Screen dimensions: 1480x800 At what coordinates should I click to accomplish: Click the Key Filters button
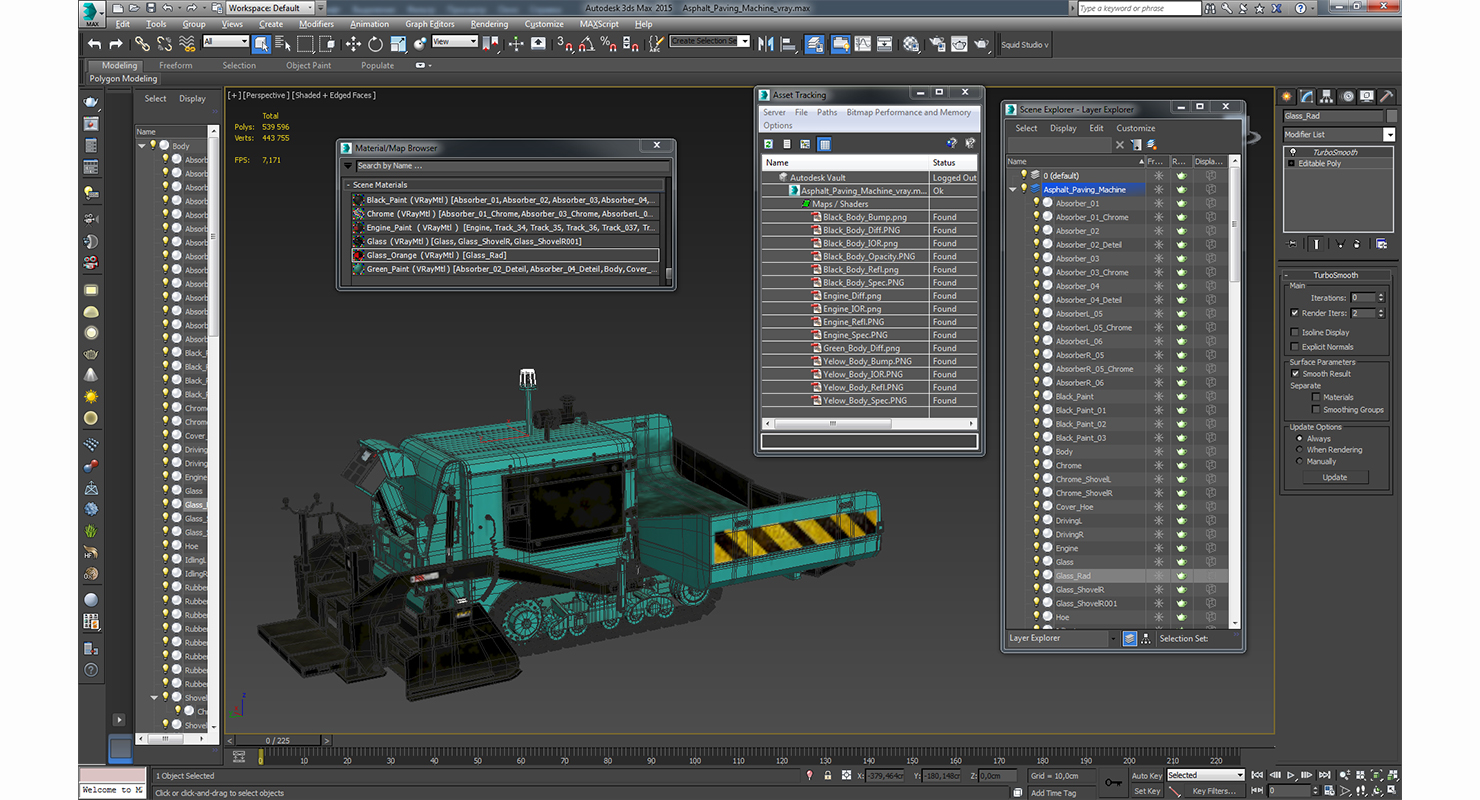[1214, 791]
